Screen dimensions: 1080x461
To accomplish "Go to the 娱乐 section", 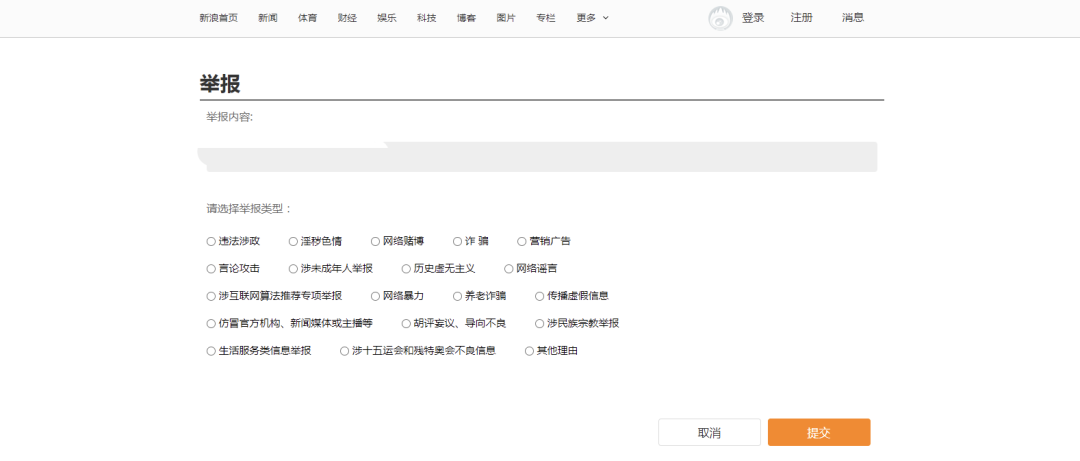I will coord(387,19).
